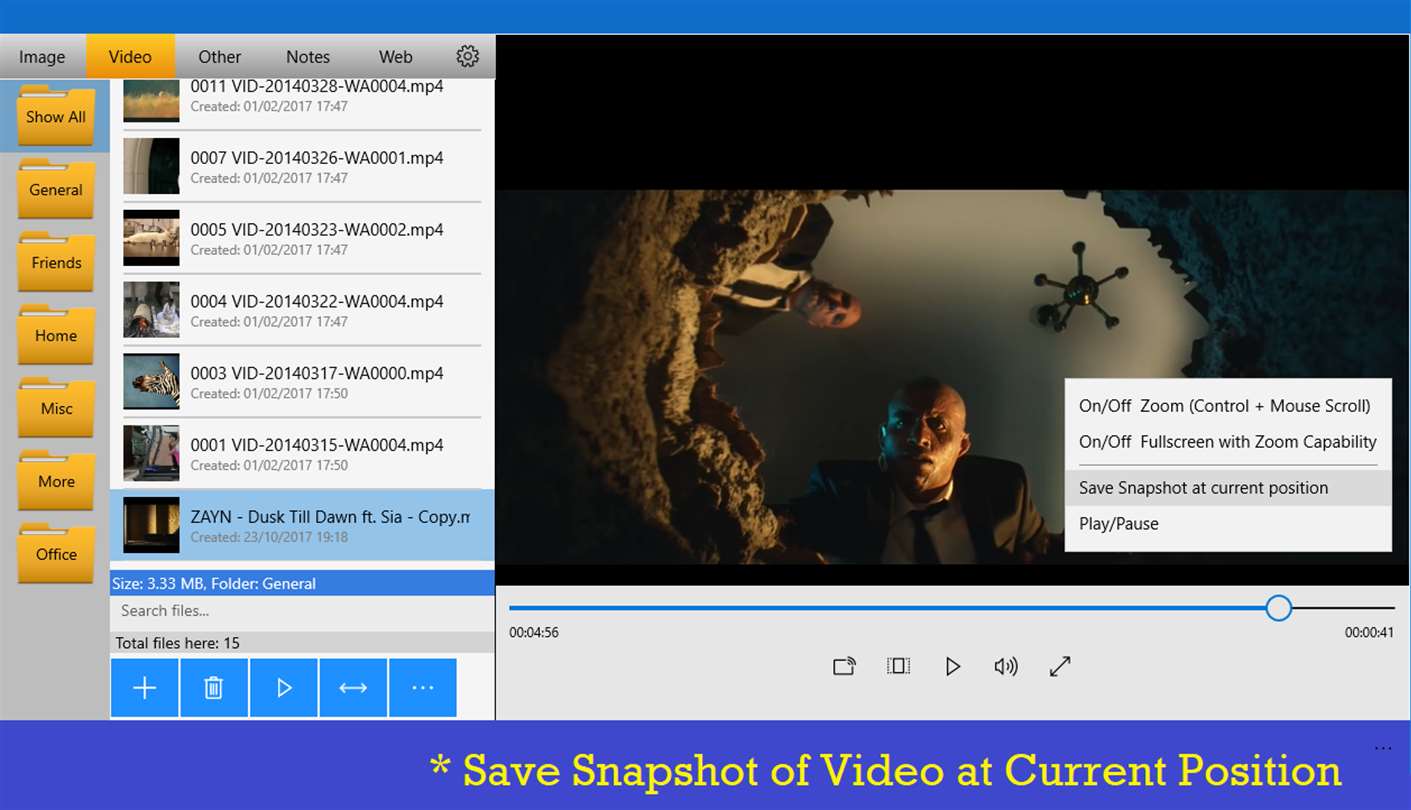This screenshot has height=810, width=1411.
Task: Click the Size 3.33 MB status bar
Action: coord(302,583)
